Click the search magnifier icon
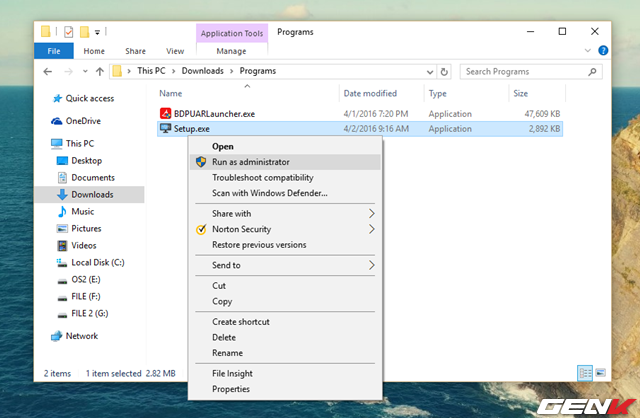 [592, 72]
